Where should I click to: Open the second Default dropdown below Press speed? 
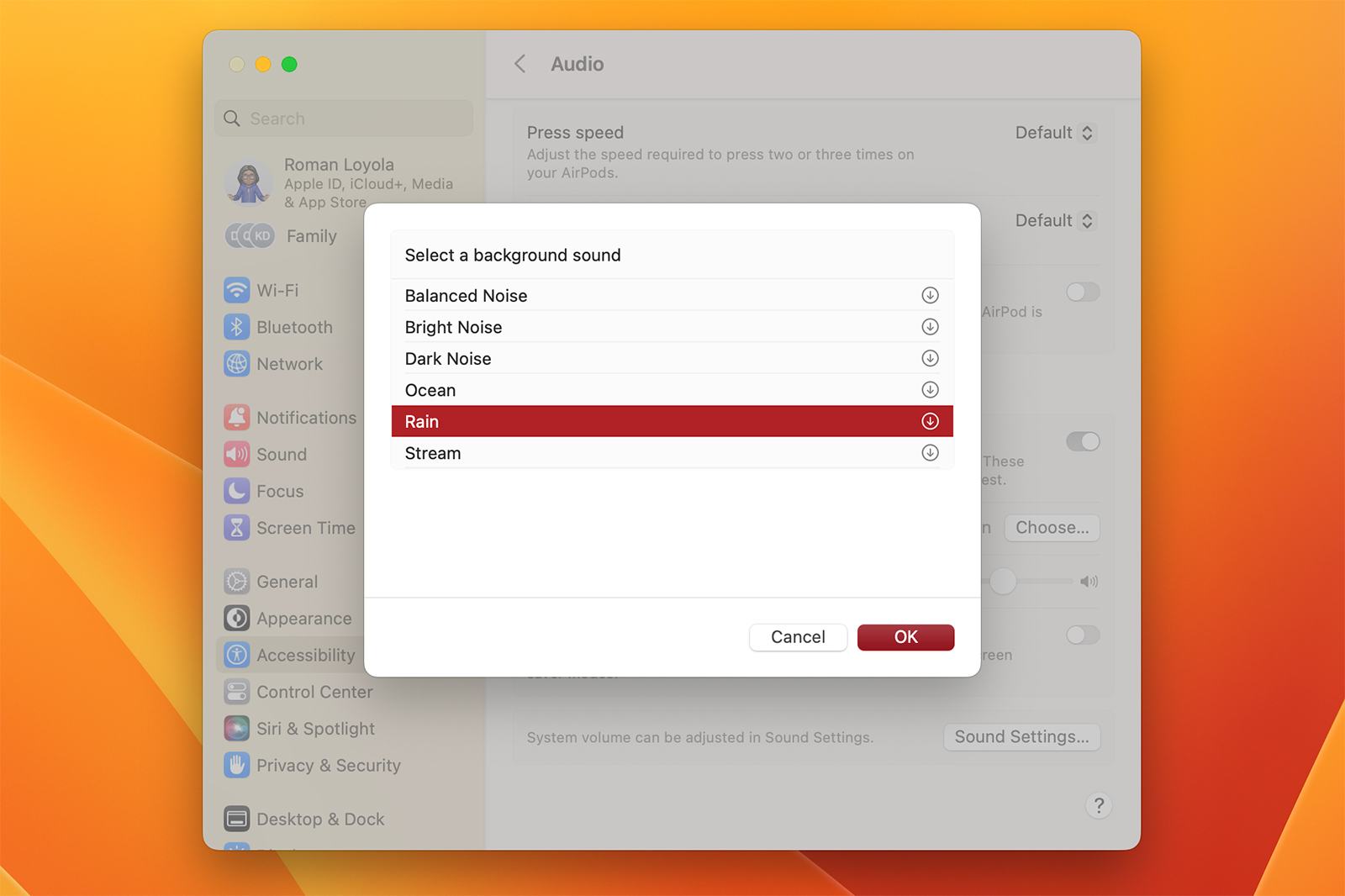(x=1054, y=220)
